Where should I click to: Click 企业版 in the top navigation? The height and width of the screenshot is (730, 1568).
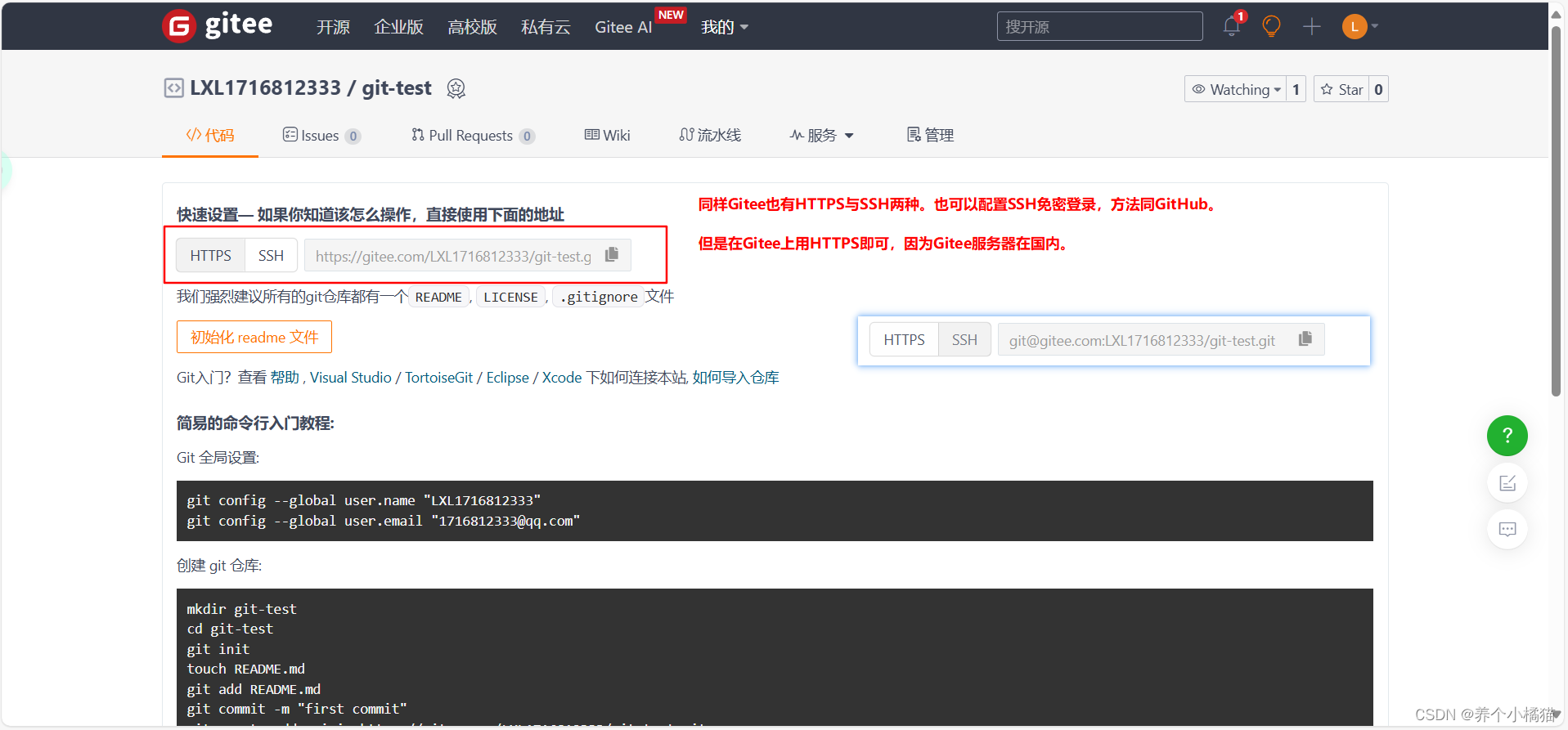click(x=398, y=27)
